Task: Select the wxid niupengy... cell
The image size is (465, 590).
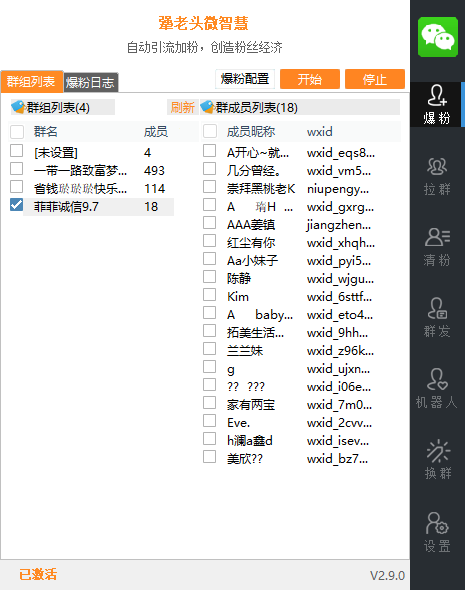Action: [x=338, y=189]
